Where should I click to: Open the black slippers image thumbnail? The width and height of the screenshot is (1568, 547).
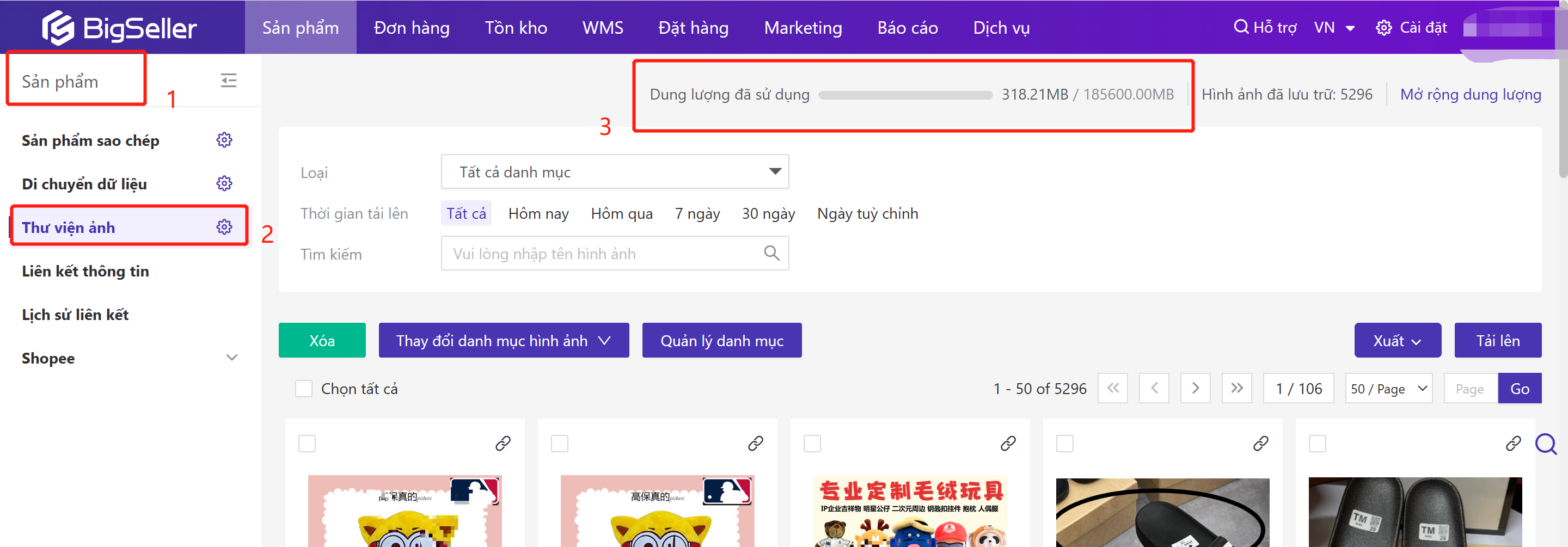tap(1415, 512)
